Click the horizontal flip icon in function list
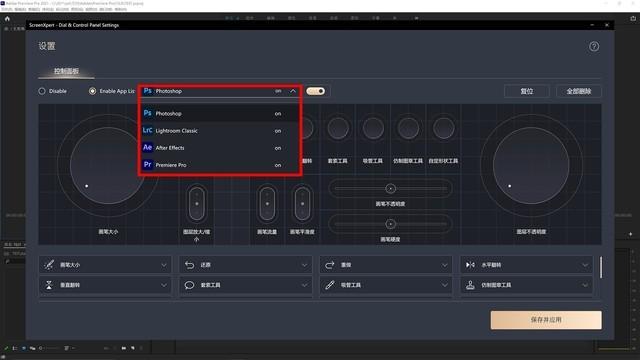Screen dimensions: 640x360 coord(470,265)
